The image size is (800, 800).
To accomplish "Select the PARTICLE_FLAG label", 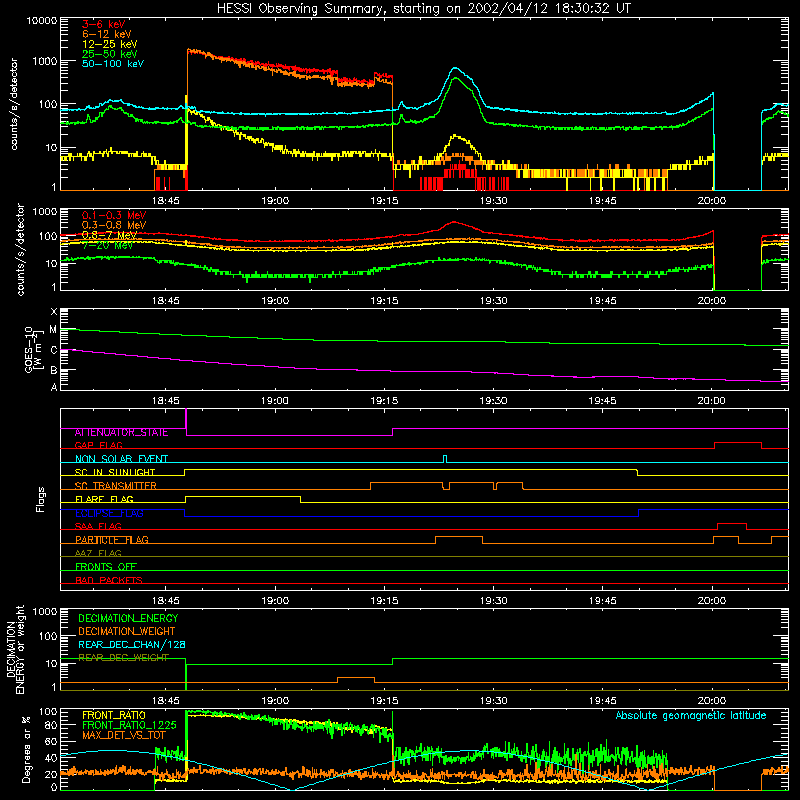I will click(x=112, y=540).
